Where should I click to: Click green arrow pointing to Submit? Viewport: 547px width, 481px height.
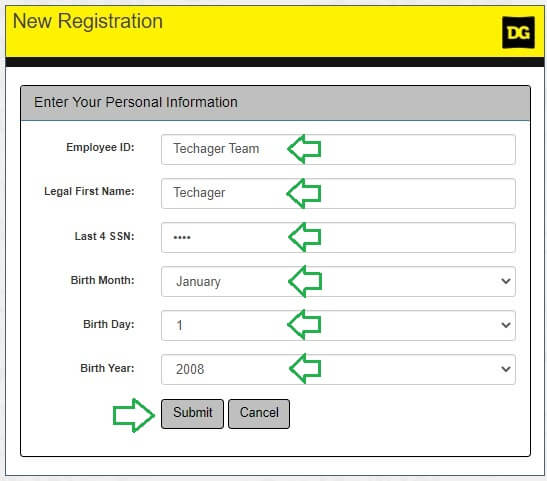134,415
